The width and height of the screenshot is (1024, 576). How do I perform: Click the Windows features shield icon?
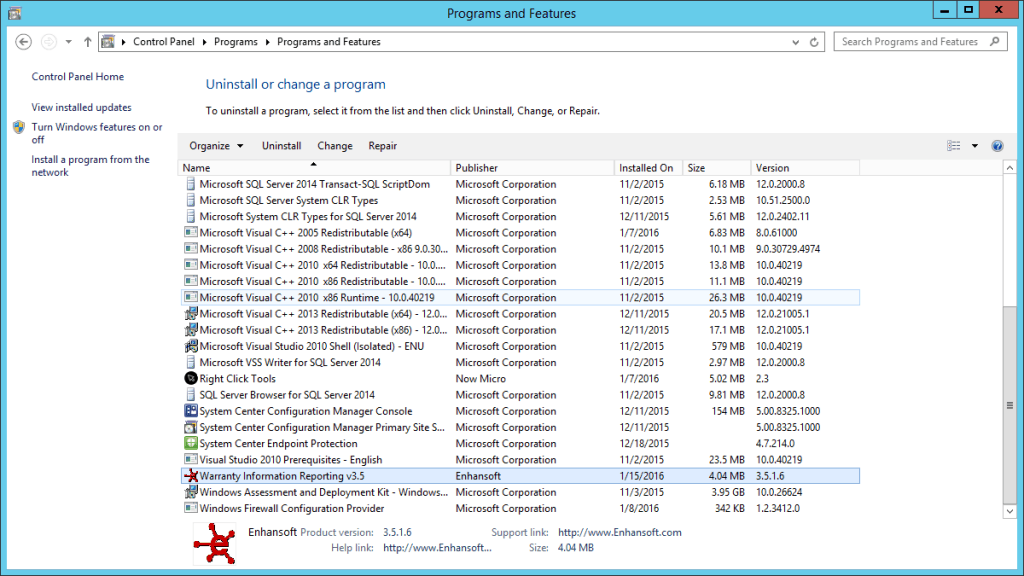[19, 127]
